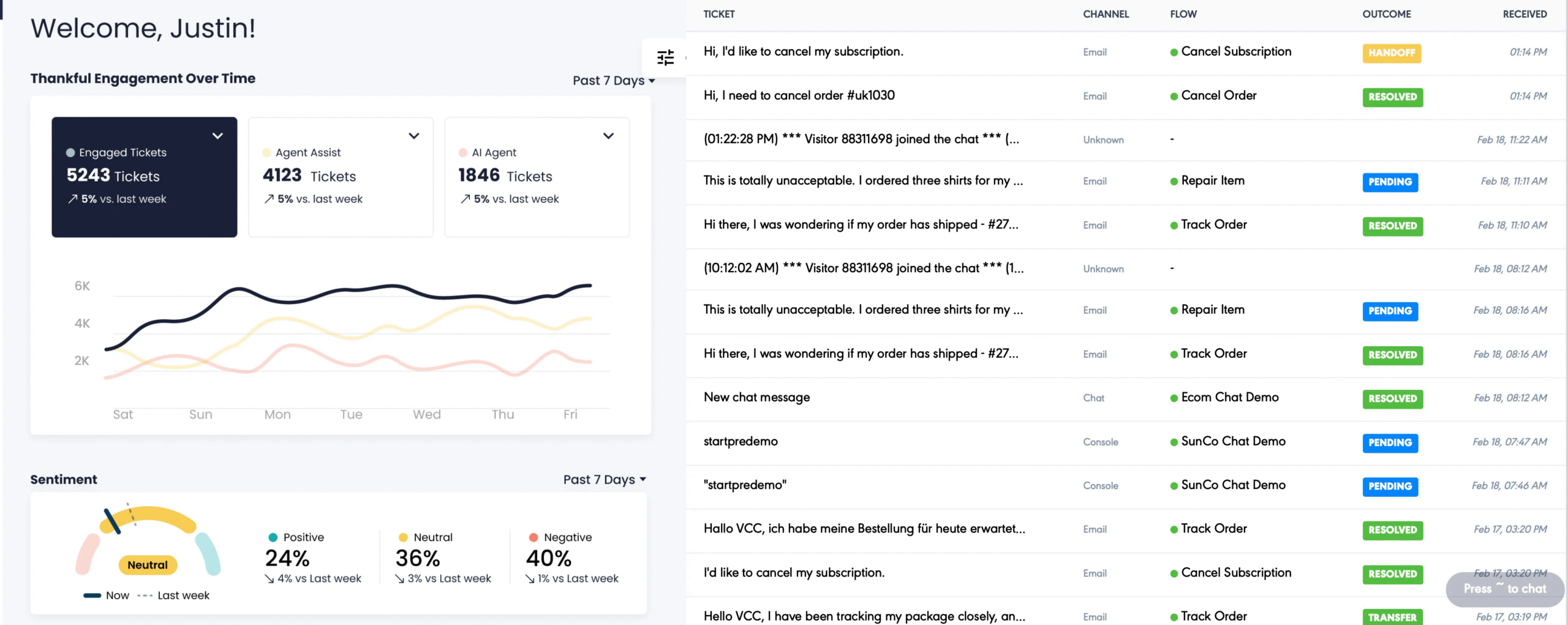This screenshot has height=625, width=1568.
Task: Select the Engaged Tickets card
Action: 145,177
